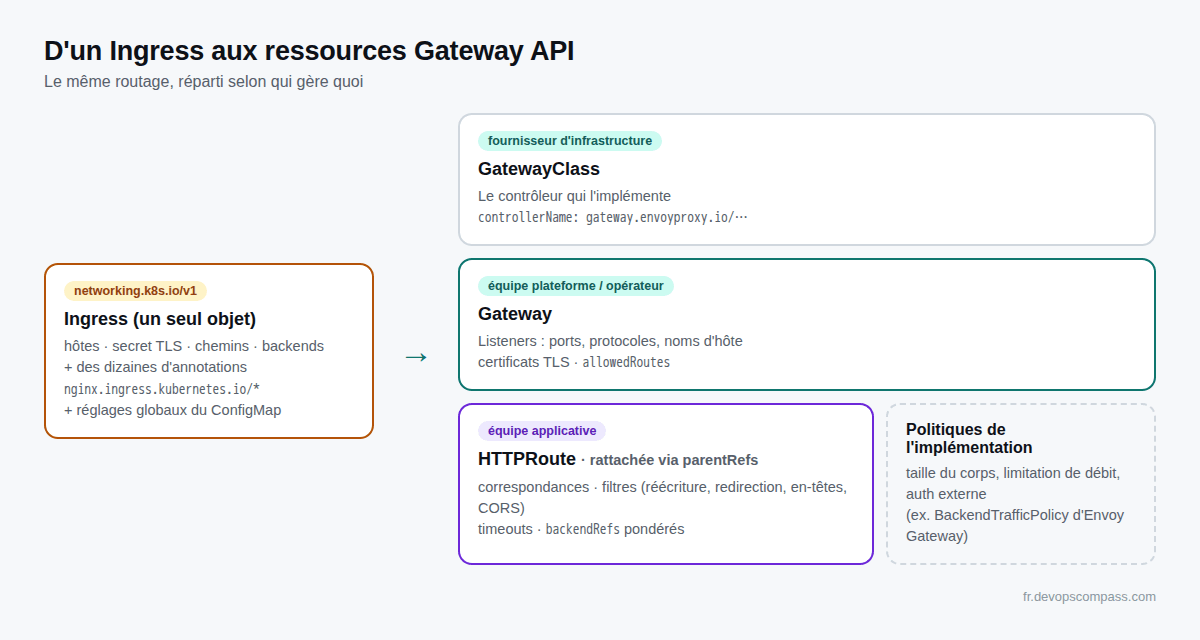Click the "Listeners : ports, protocoles, noms d'hôte" line
Viewport: 1200px width, 640px height.
[610, 341]
